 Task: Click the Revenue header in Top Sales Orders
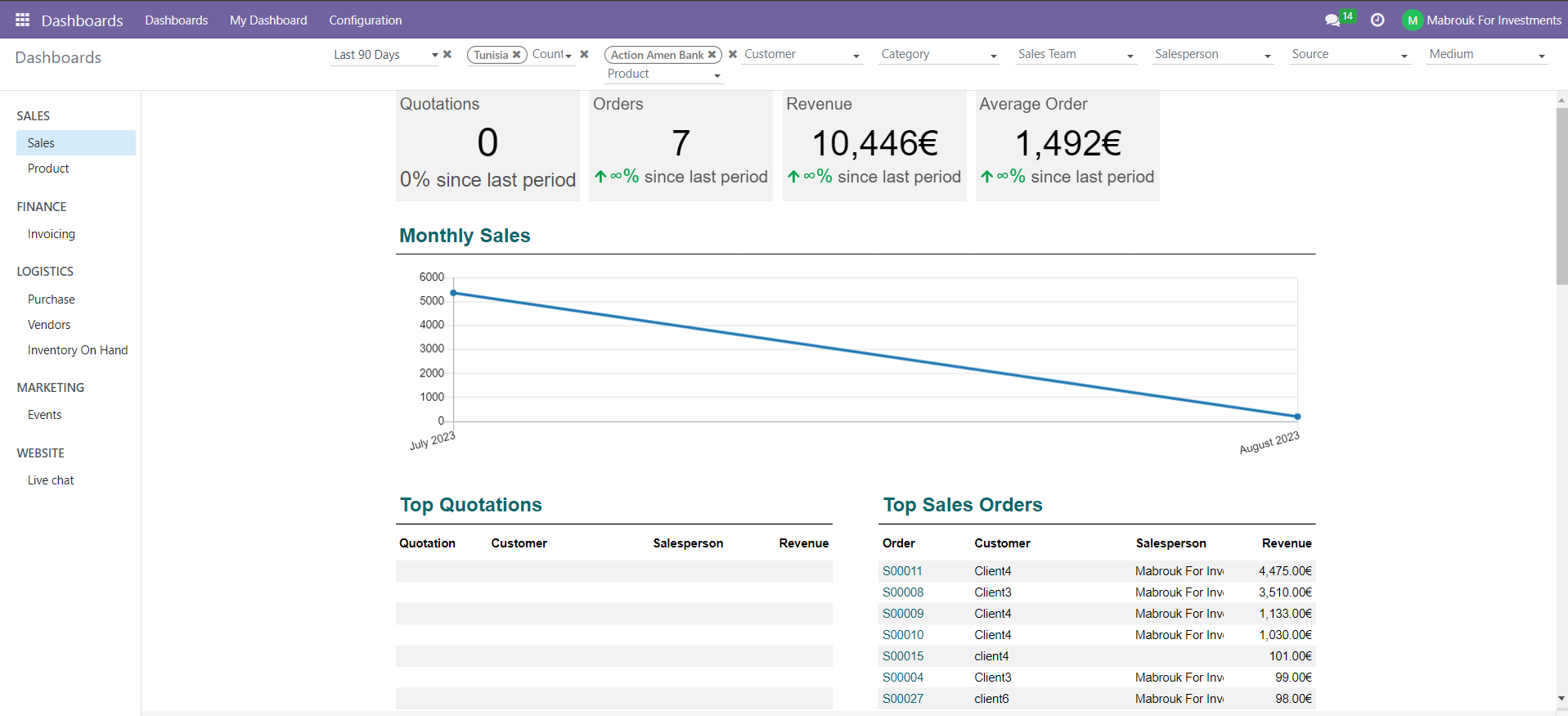[x=1287, y=543]
